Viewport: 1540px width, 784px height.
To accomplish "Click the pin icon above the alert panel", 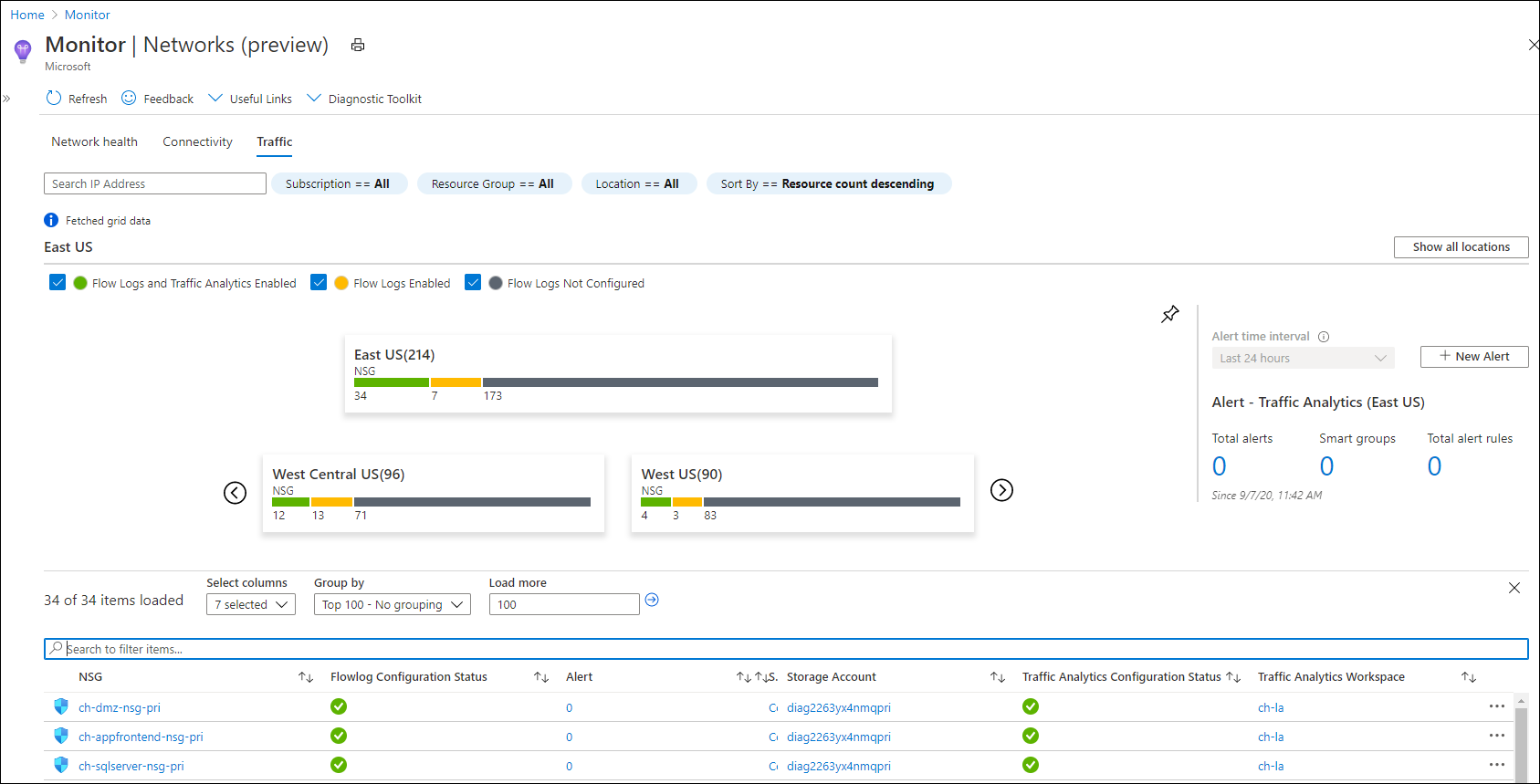I will tap(1169, 314).
